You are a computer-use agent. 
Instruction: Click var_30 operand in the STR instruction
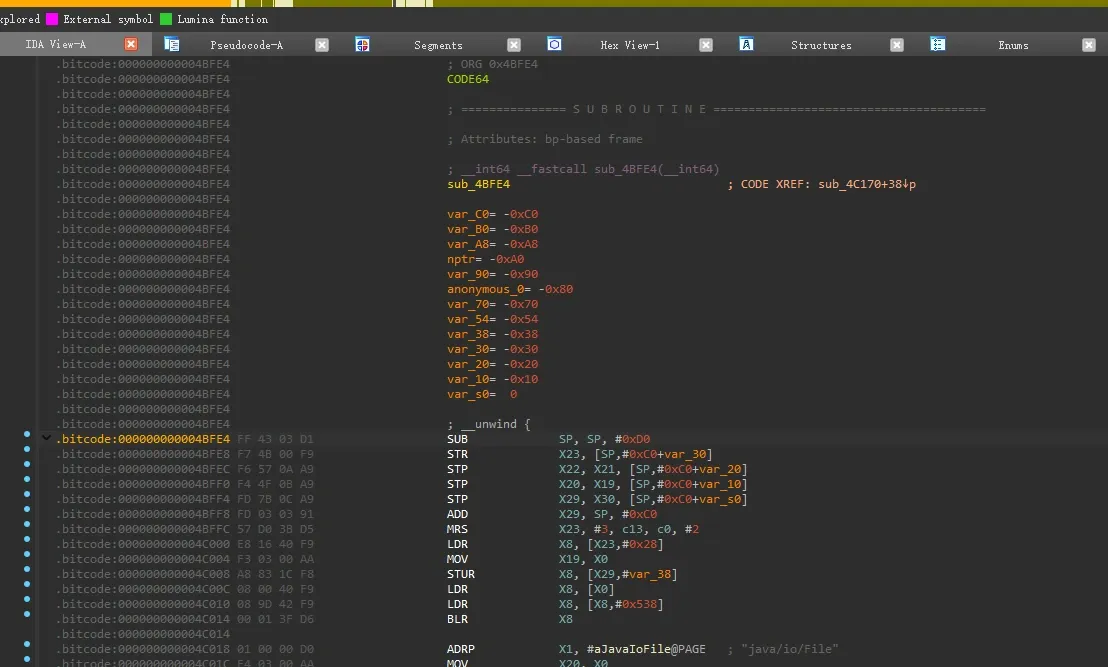[685, 454]
